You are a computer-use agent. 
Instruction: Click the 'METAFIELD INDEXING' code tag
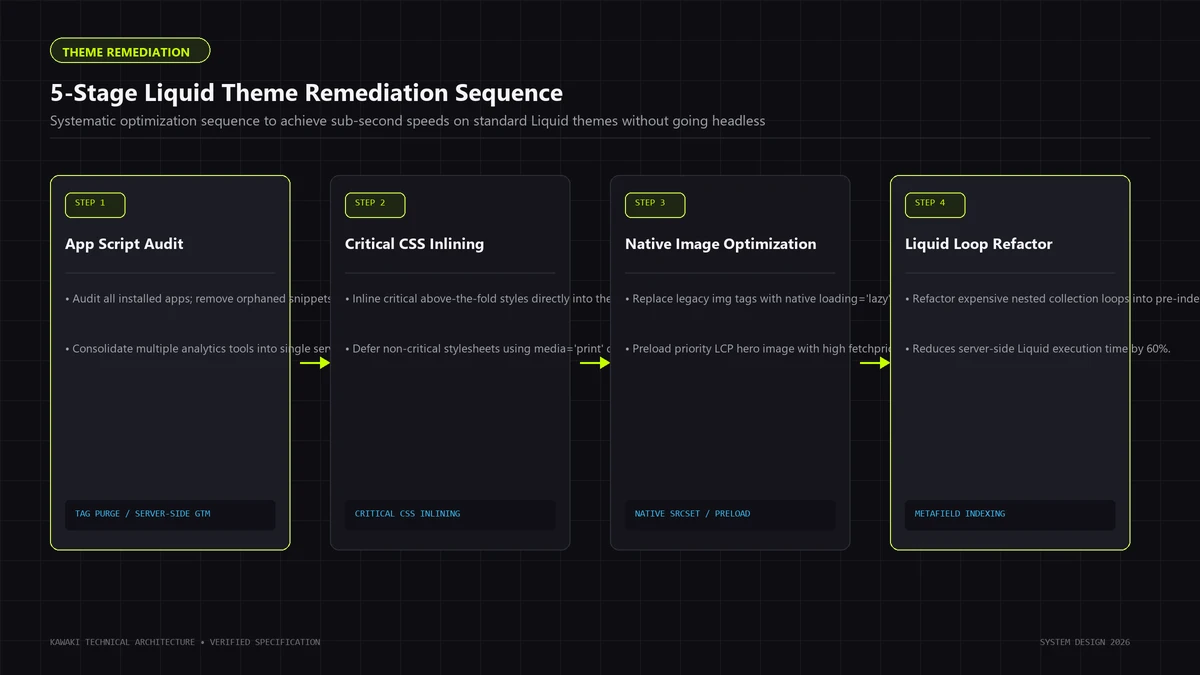tap(1010, 514)
